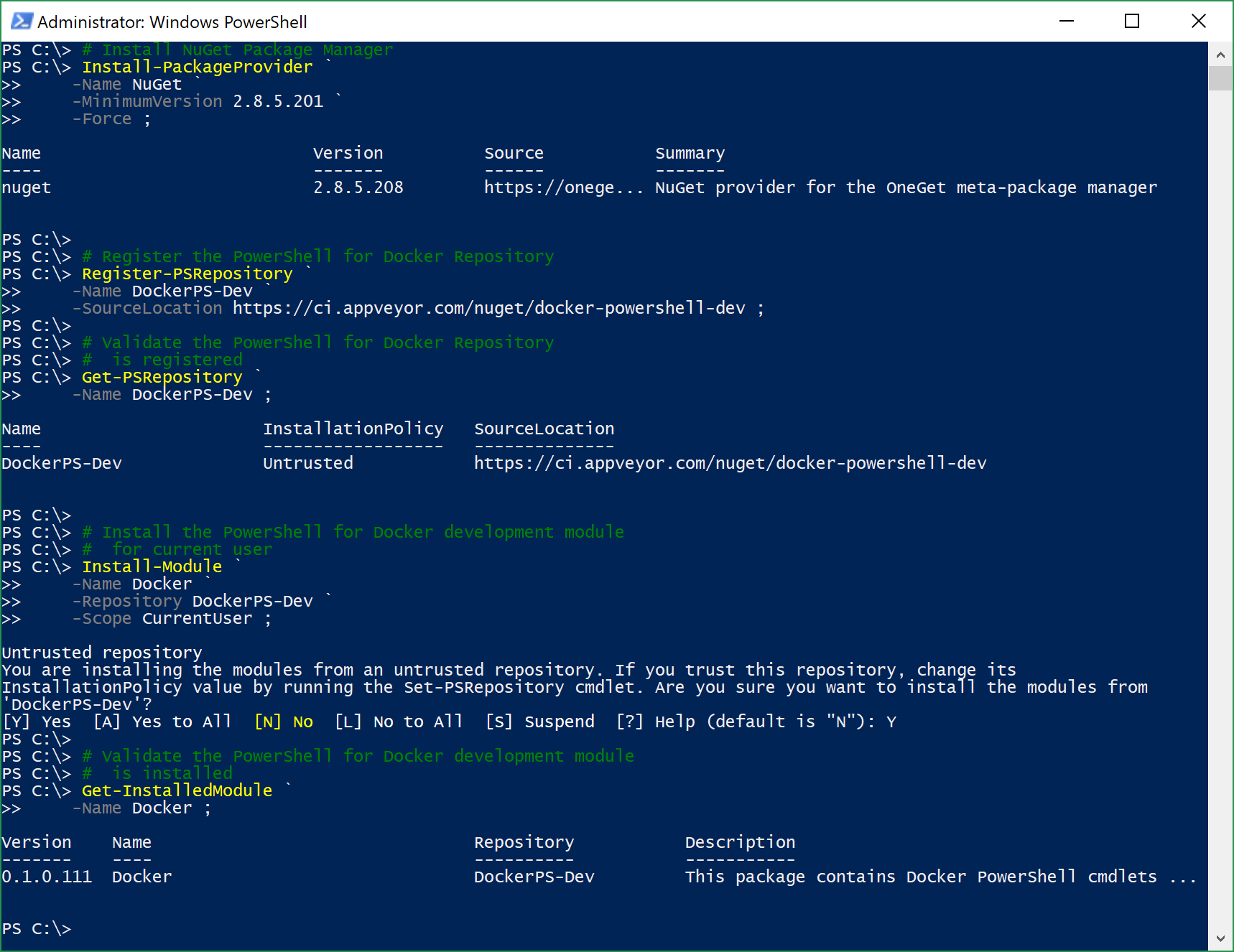Click the DockerPS-Dev name in repository table
The width and height of the screenshot is (1234, 952).
pyautogui.click(x=62, y=463)
